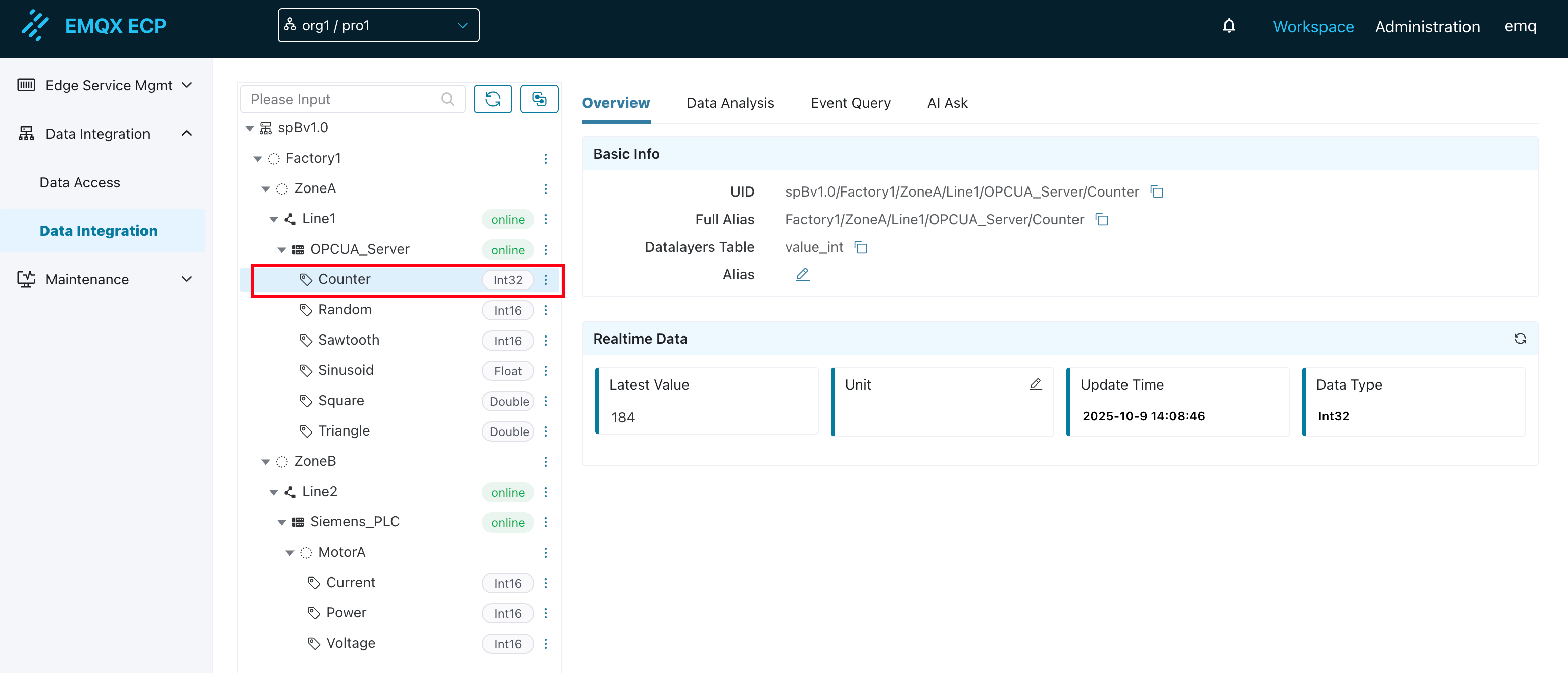Screen dimensions: 1568x673
Task: Copy the UID value
Action: coord(1156,192)
